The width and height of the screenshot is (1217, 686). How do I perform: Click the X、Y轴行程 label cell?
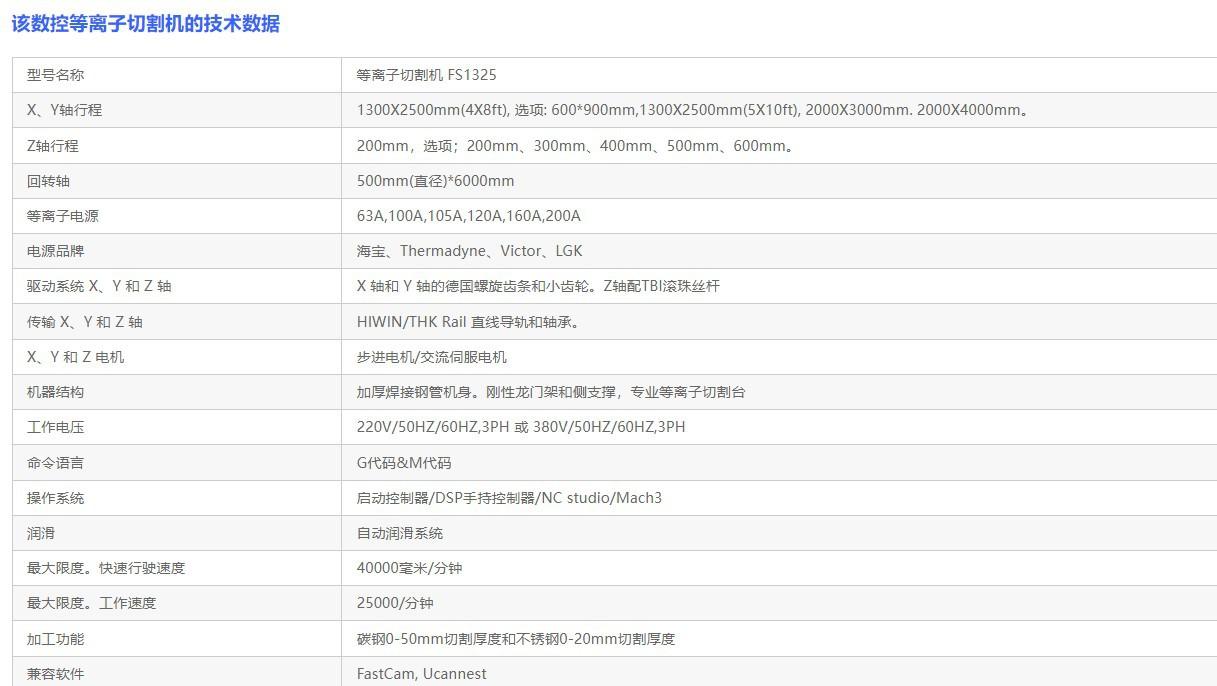64,110
